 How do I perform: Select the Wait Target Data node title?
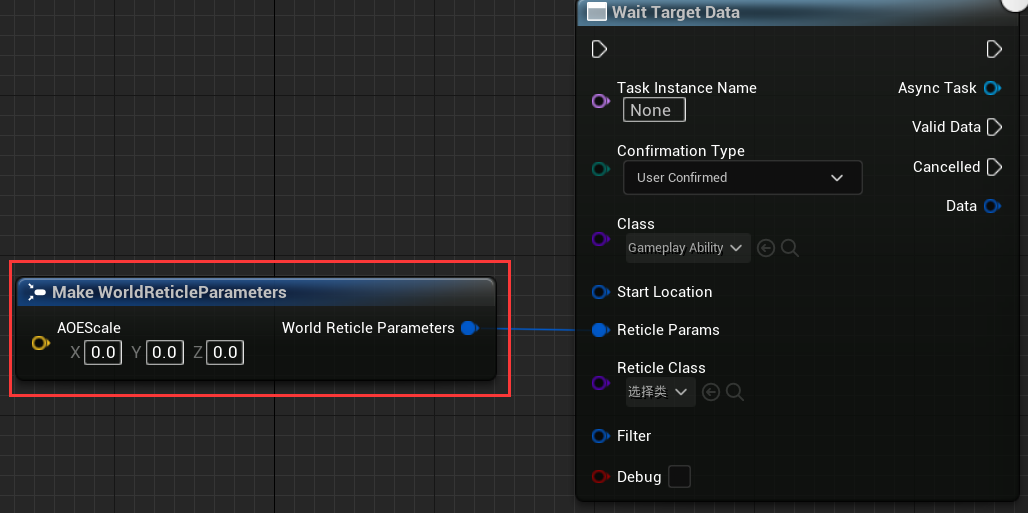(x=675, y=12)
